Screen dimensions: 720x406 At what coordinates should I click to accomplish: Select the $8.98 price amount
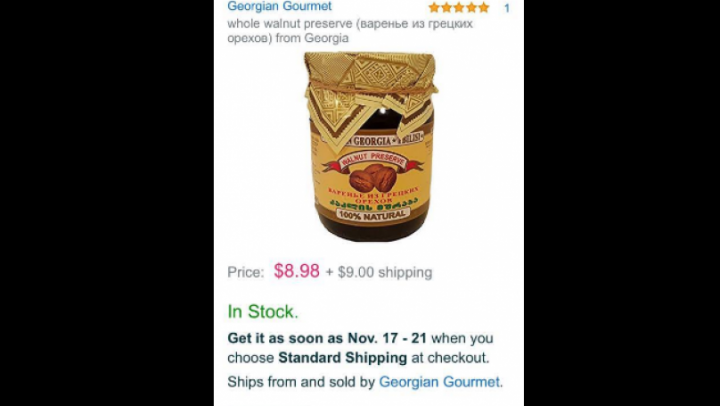pos(297,271)
